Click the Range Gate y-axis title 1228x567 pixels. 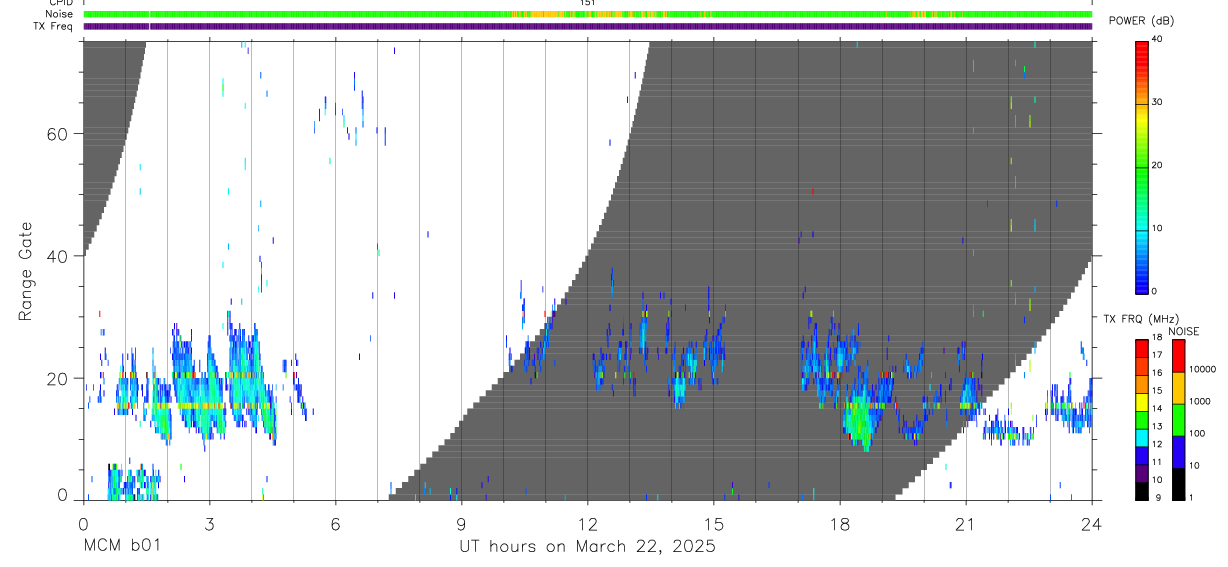click(26, 270)
